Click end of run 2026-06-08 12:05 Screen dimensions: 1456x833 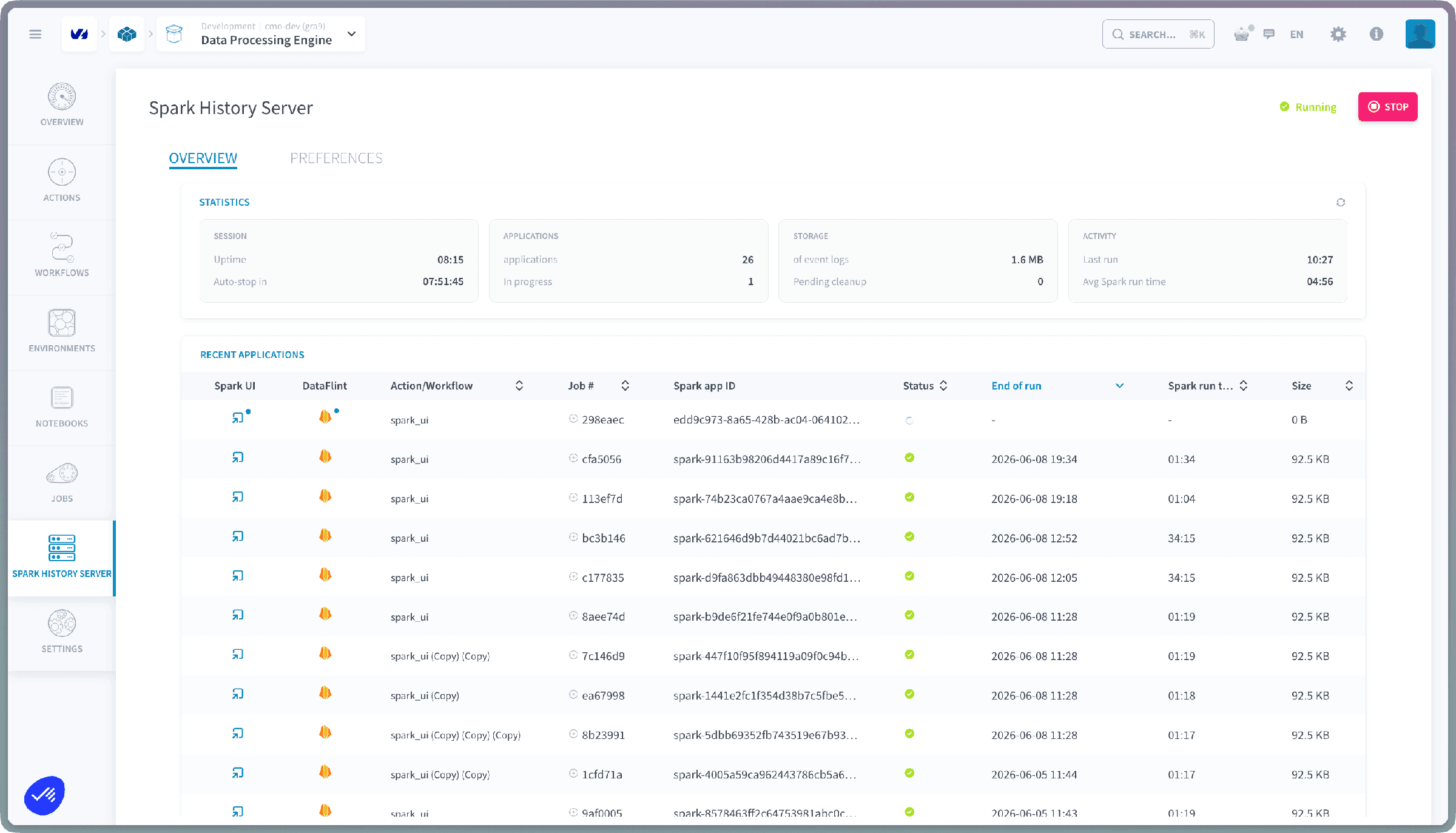point(1034,578)
